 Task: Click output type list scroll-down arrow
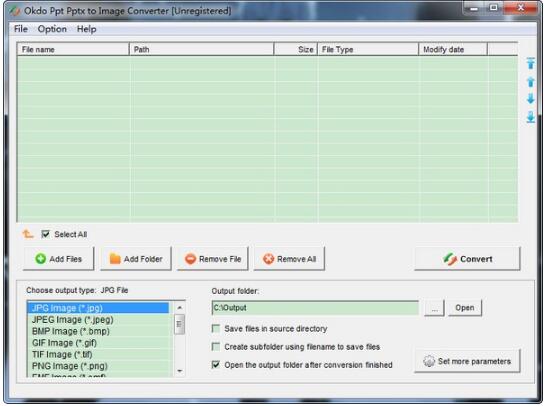(x=180, y=371)
